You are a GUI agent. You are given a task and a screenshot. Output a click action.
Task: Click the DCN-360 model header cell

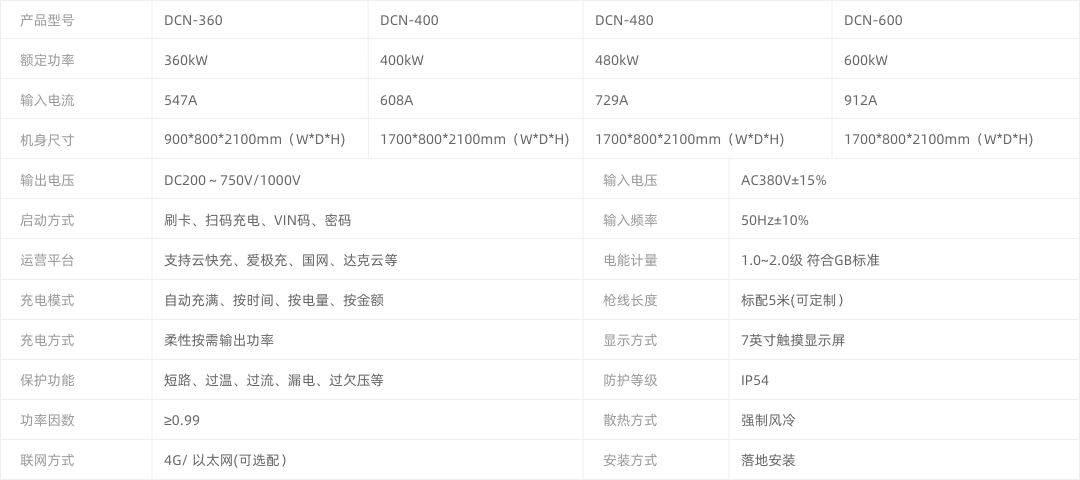192,20
